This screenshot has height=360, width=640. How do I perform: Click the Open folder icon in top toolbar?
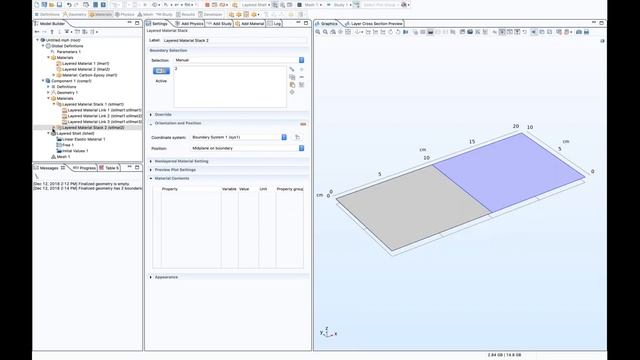coord(52,4)
